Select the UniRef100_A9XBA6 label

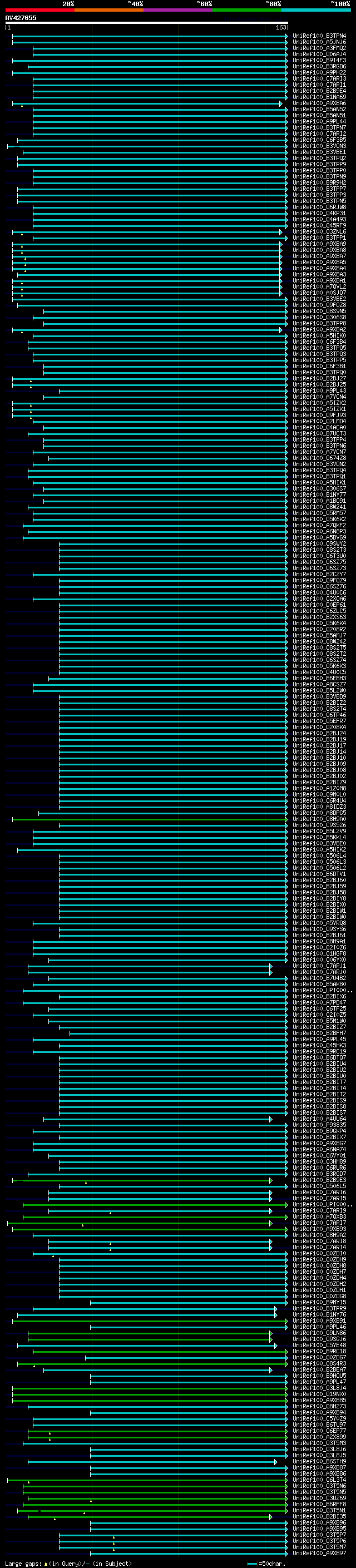[319, 103]
